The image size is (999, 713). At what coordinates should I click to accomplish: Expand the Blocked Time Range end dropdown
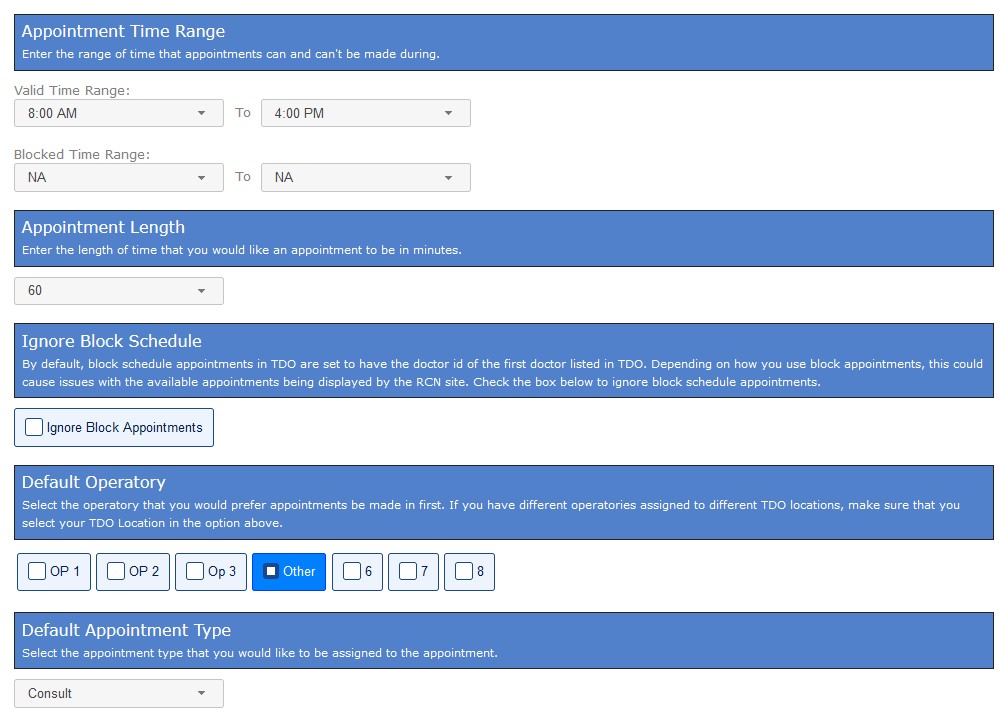tap(365, 177)
